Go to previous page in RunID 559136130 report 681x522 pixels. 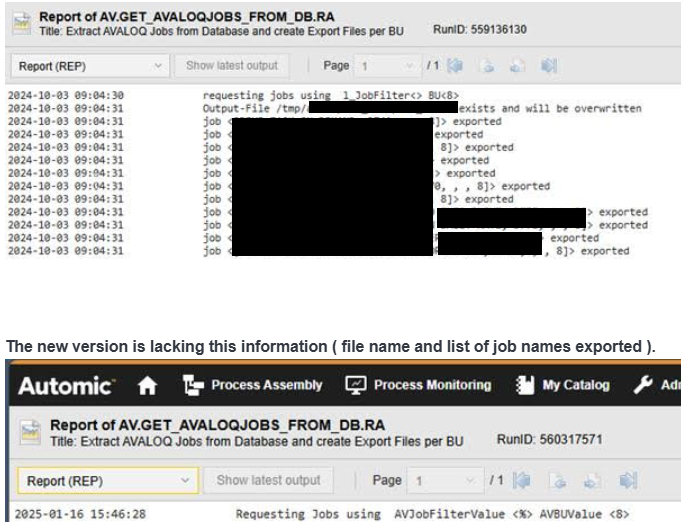(488, 66)
